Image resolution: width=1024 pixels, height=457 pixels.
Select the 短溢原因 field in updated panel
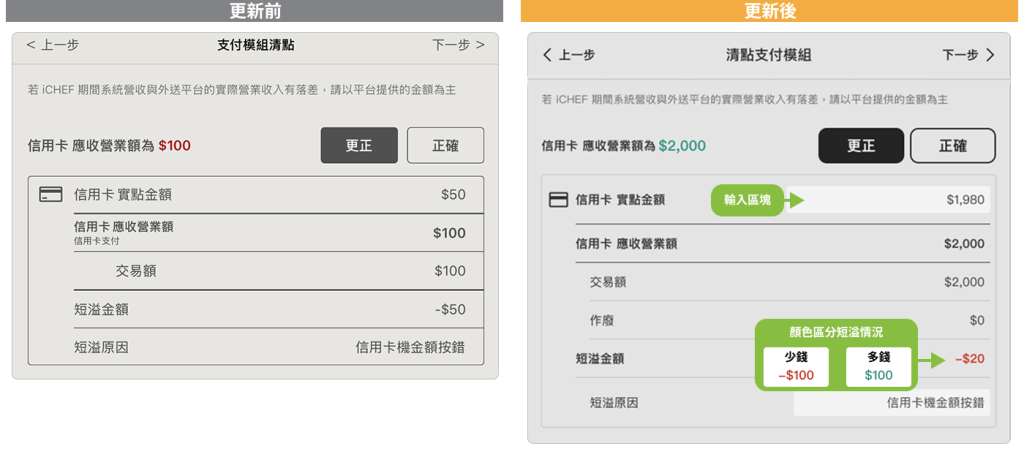click(891, 403)
